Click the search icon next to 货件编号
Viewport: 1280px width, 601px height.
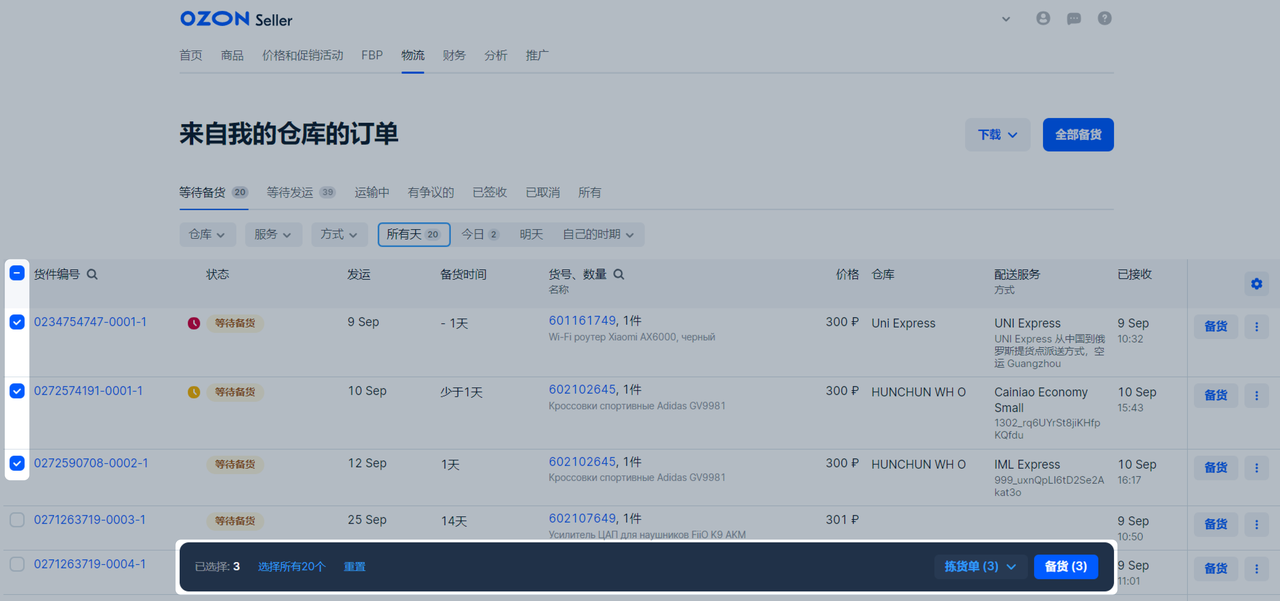[x=91, y=273]
